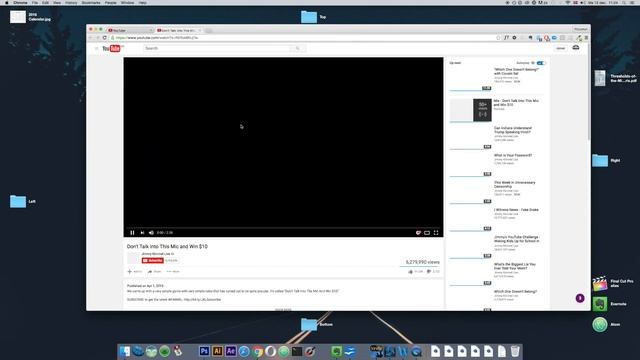640x360 pixels.
Task: Select the Bottom folder on desktop
Action: pyautogui.click(x=309, y=324)
